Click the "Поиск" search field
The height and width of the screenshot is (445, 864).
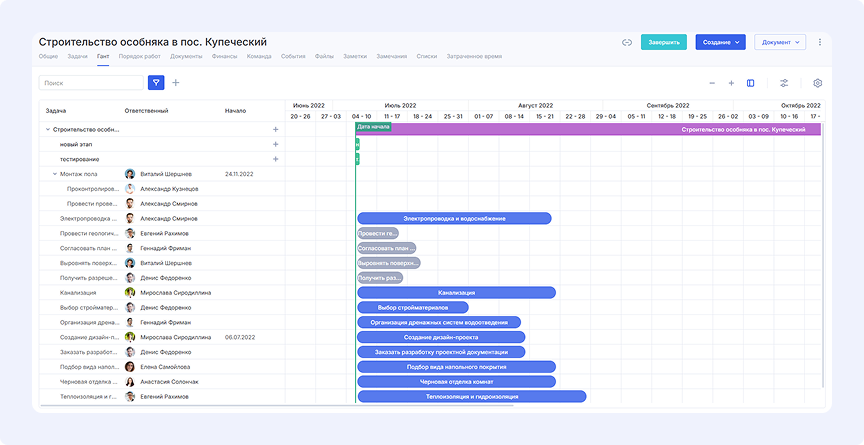(x=92, y=83)
